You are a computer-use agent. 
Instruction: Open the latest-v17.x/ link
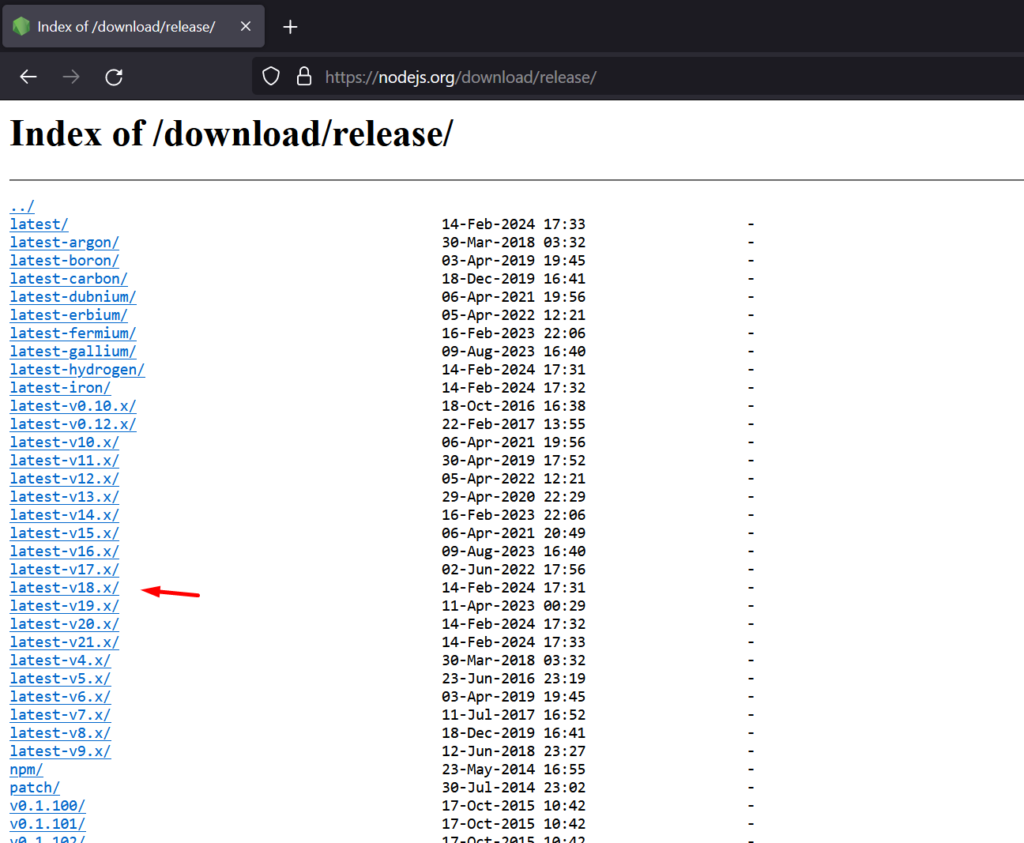pos(65,569)
